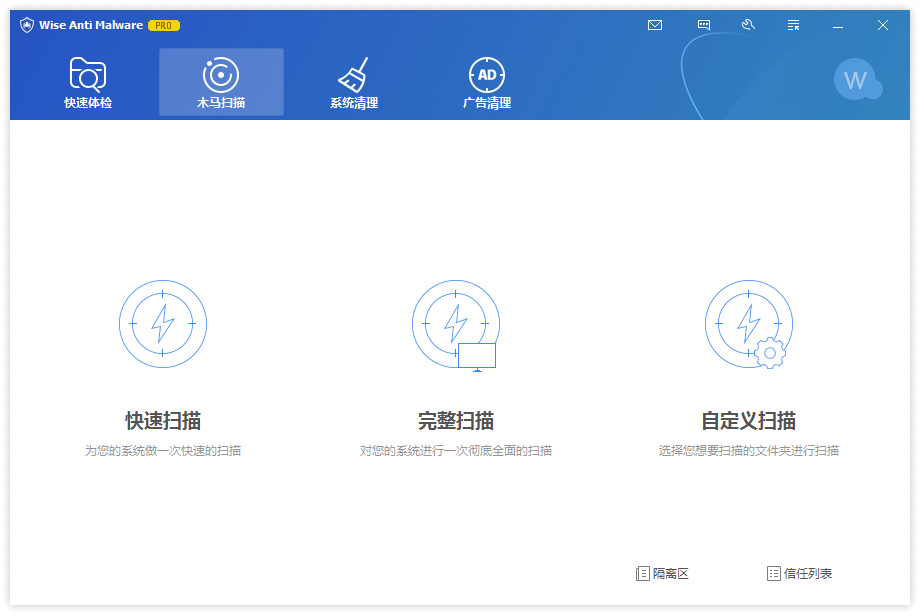Open the 系统清理 broom tab

point(354,83)
